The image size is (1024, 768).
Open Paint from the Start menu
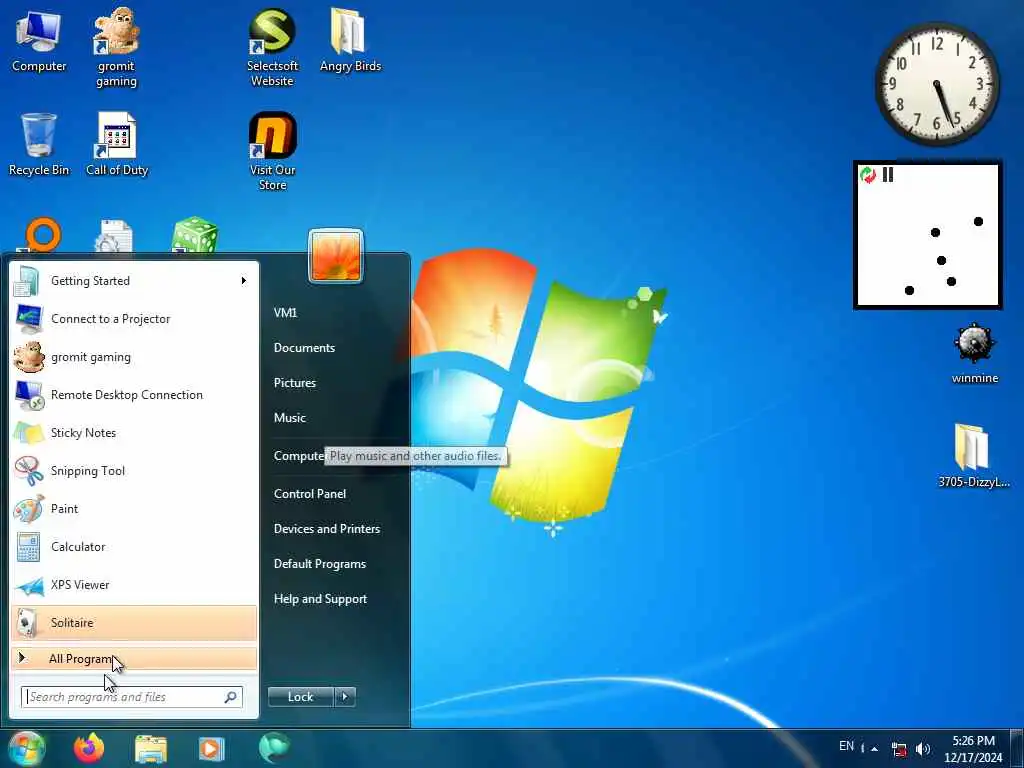coord(134,509)
